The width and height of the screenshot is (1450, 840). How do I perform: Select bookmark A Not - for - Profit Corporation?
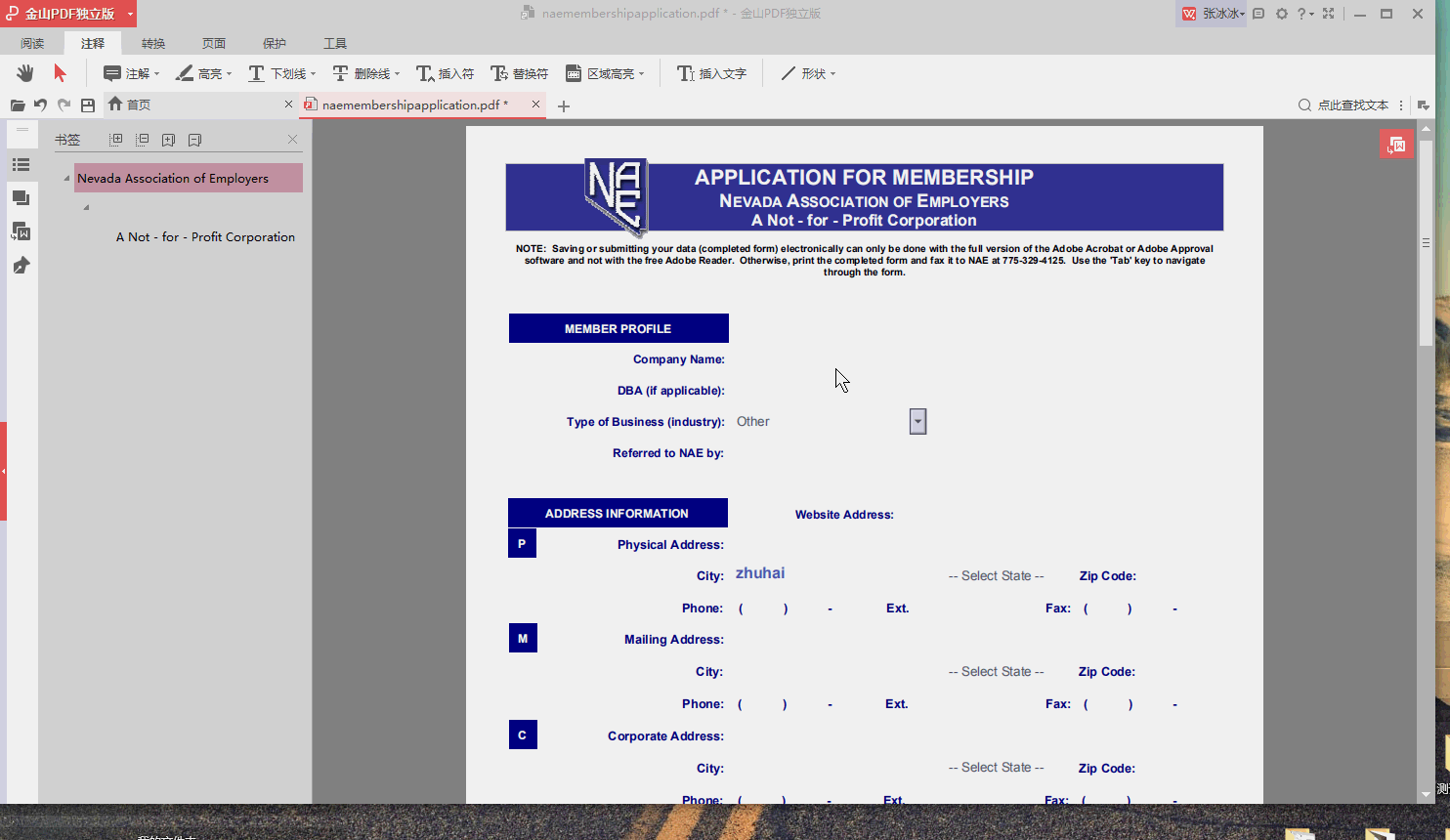[205, 236]
